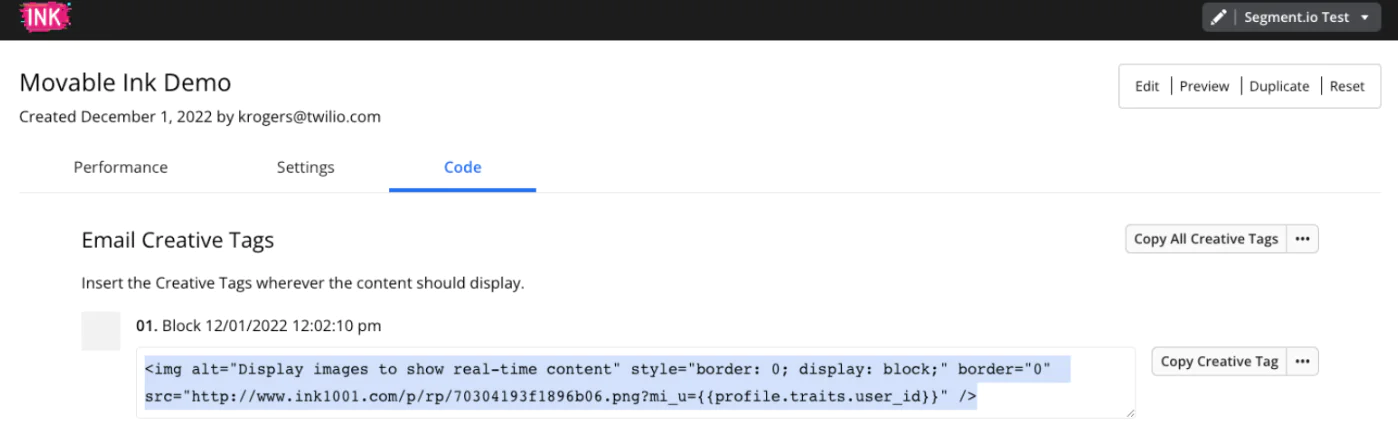Click Copy Creative Tag for the block
This screenshot has width=1398, height=429.
click(1219, 361)
